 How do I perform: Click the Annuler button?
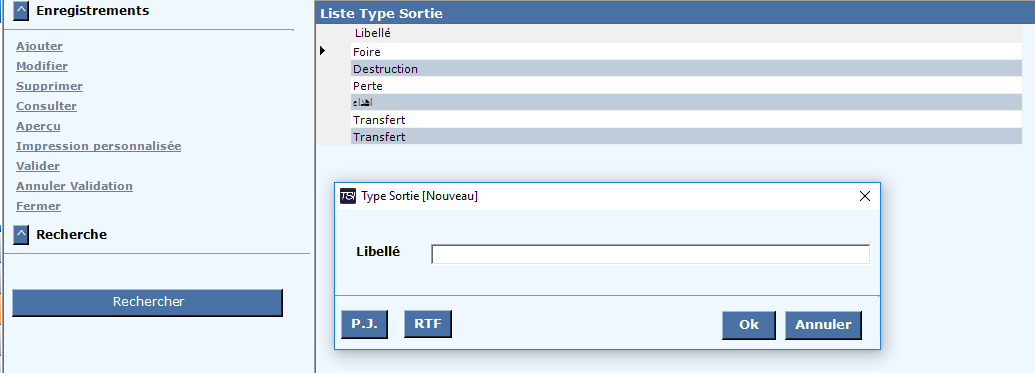point(823,325)
